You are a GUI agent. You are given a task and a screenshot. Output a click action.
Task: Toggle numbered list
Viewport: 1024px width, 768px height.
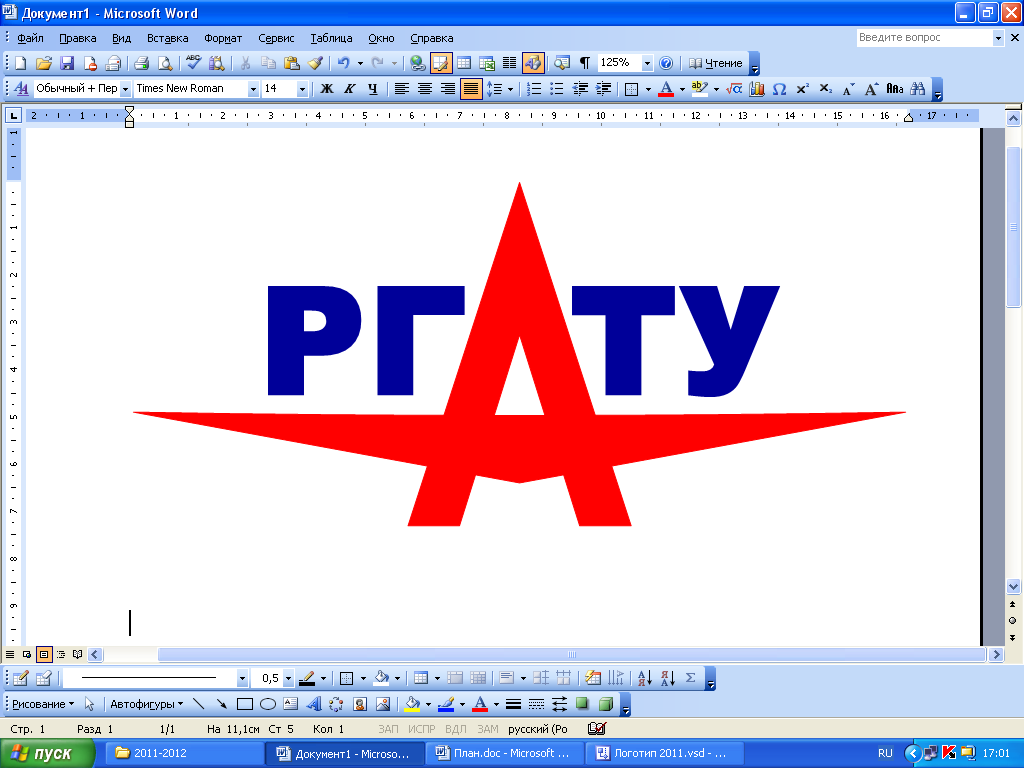tap(534, 89)
